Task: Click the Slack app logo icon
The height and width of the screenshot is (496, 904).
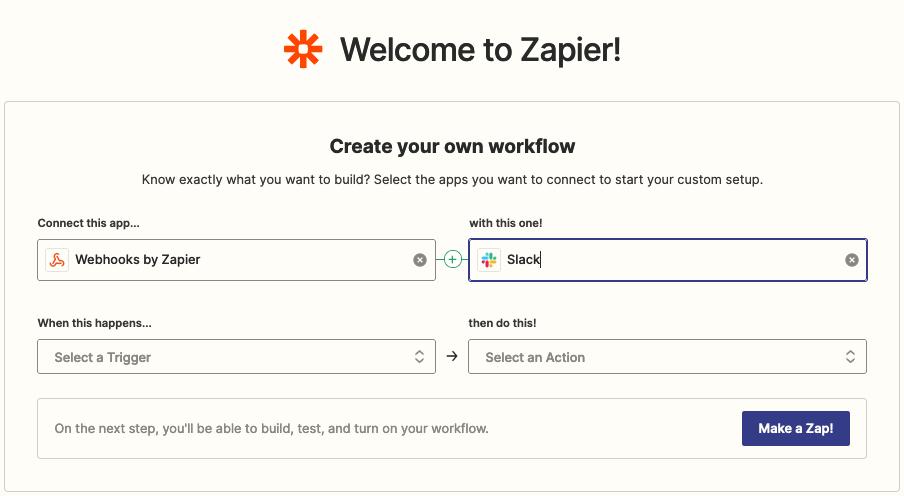Action: click(489, 260)
